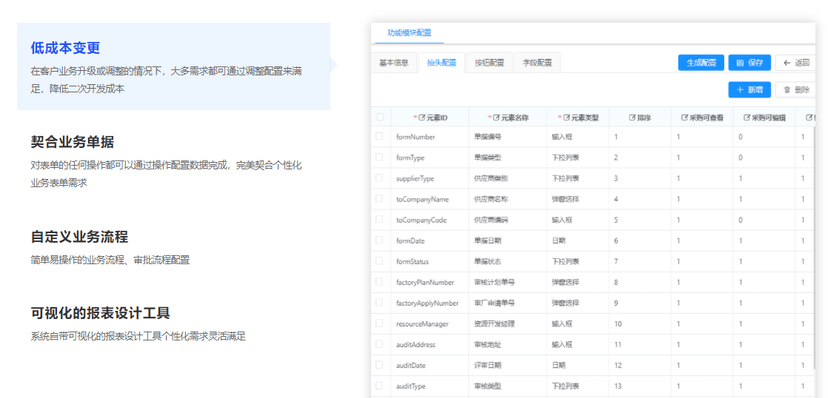This screenshot has width=828, height=398.
Task: Toggle the select-all checkbox in table header
Action: click(x=380, y=117)
